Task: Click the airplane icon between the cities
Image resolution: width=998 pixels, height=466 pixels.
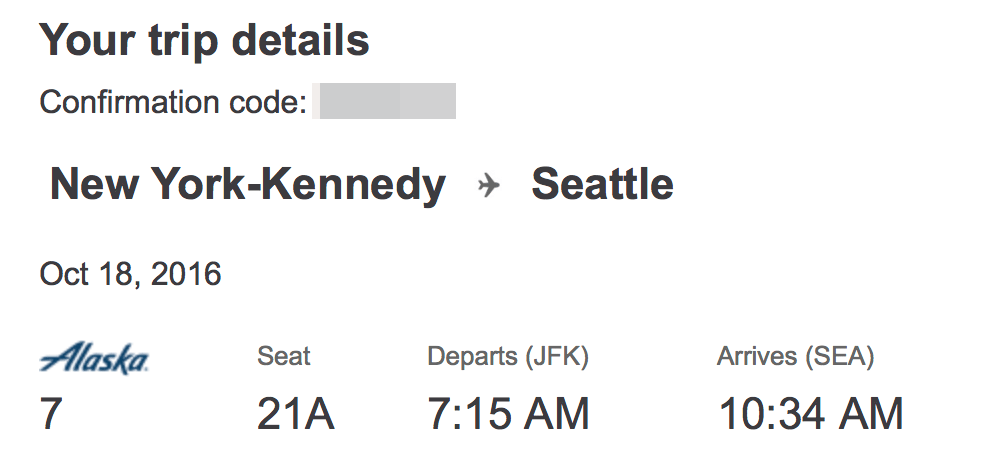Action: [488, 186]
